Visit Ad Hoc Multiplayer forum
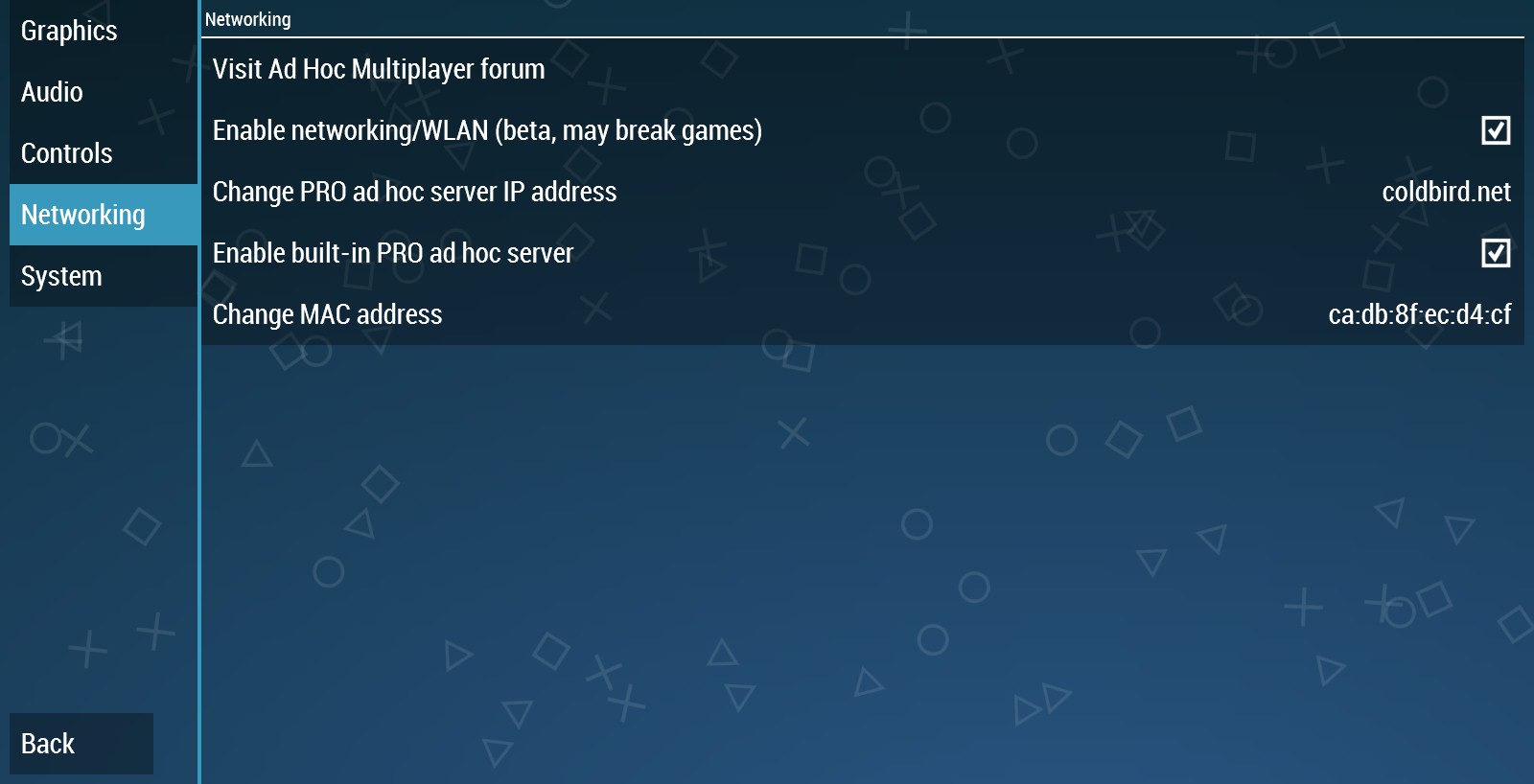 (863, 69)
